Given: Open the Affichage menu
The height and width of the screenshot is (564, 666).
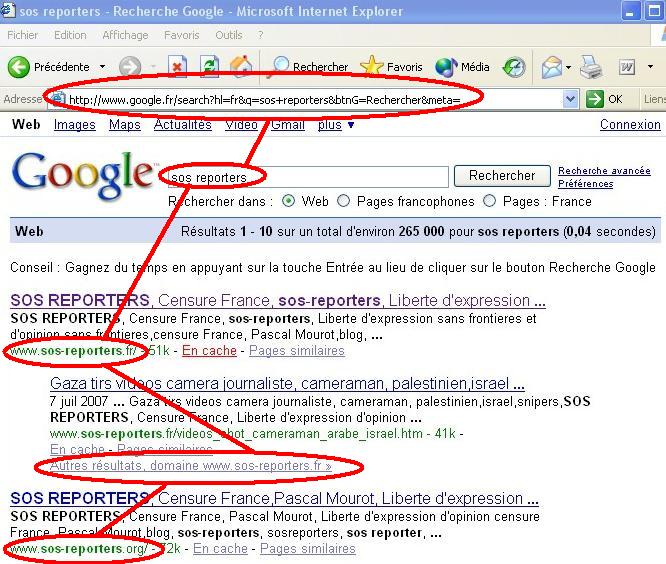Looking at the screenshot, I should [125, 35].
